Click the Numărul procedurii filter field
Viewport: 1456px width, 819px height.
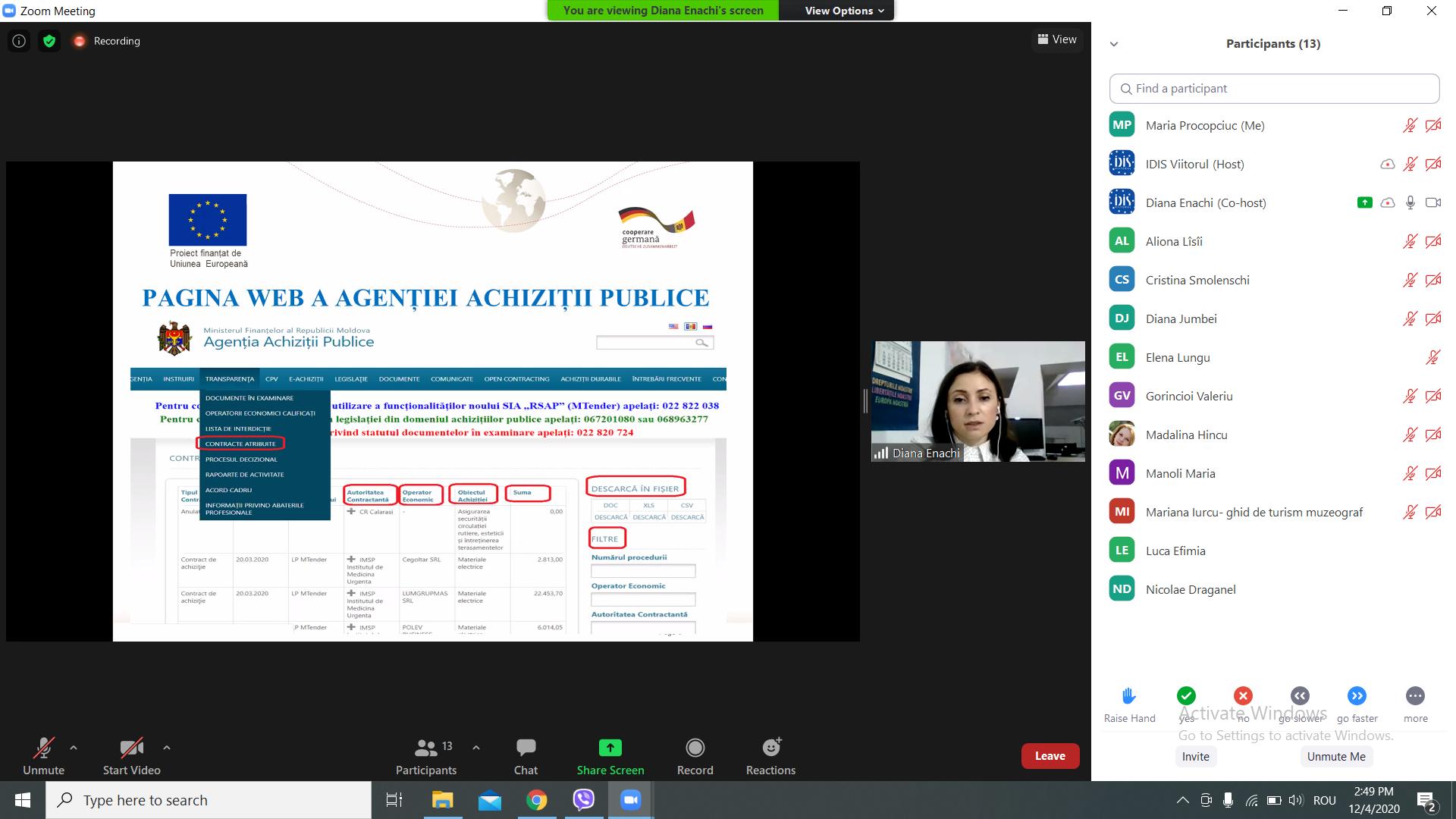point(643,571)
